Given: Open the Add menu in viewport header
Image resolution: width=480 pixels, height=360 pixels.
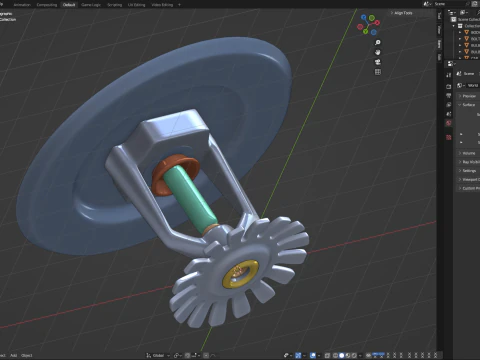Looking at the screenshot, I should [13, 355].
